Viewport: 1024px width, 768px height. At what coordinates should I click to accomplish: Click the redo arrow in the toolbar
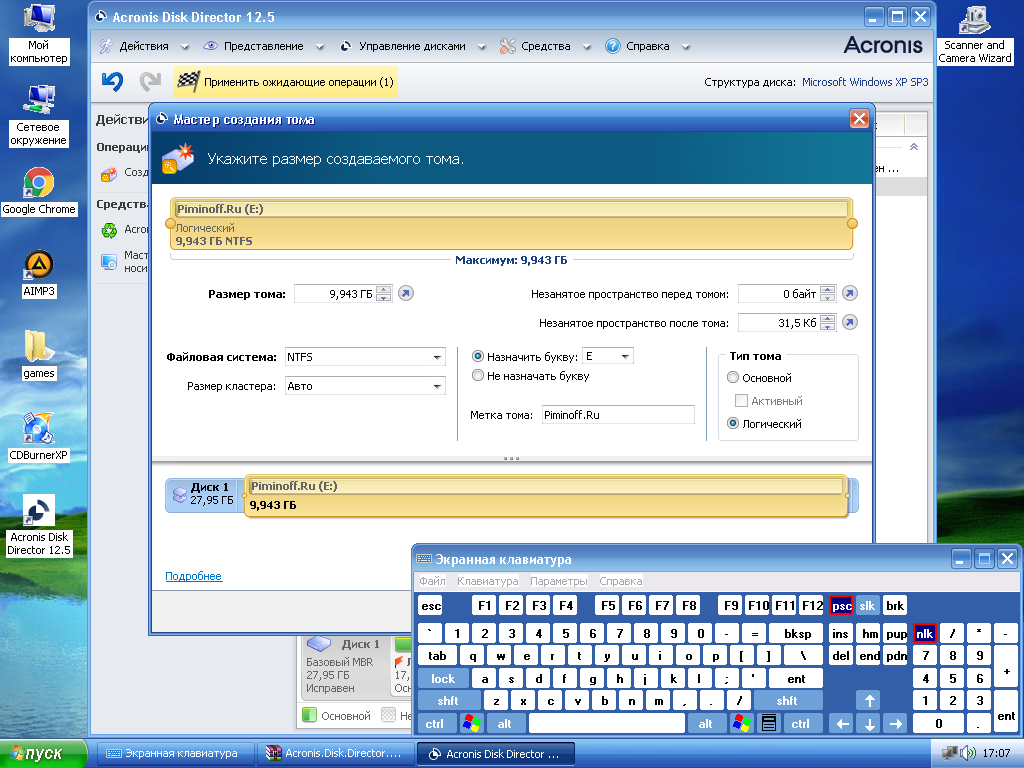coord(150,82)
